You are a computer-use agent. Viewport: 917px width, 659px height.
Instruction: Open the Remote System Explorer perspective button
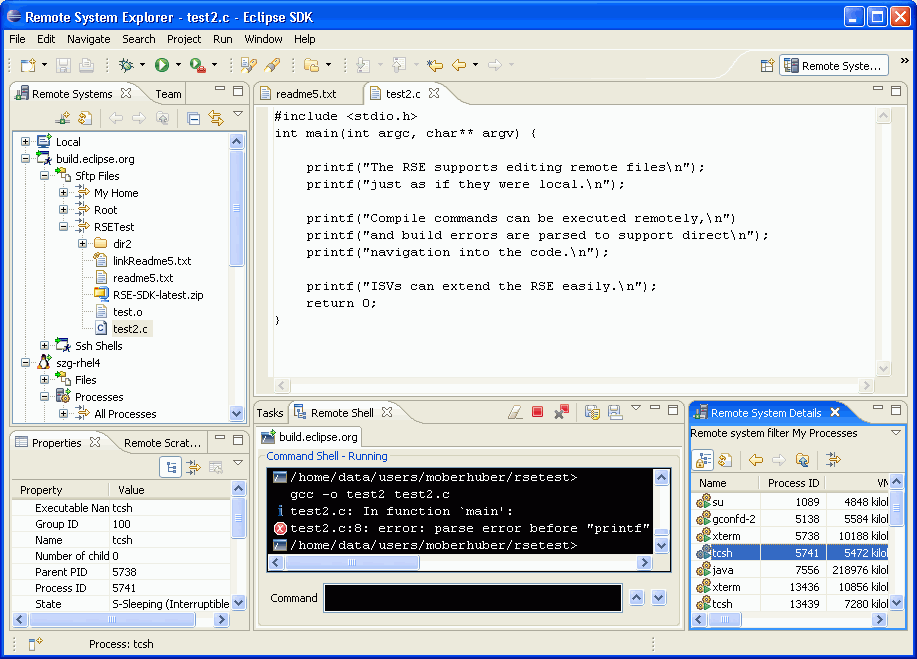click(x=834, y=65)
